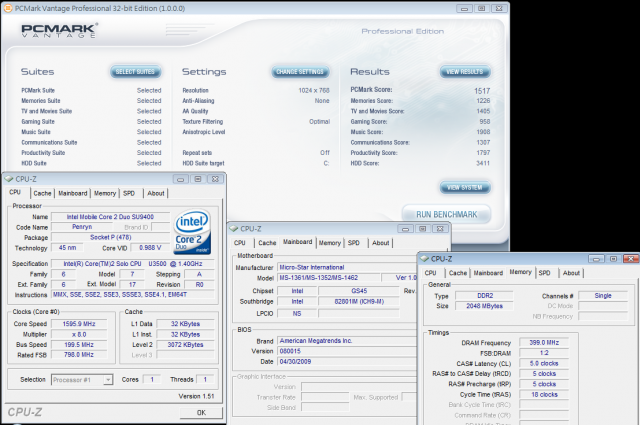Screen dimensions: 640x425
Task: Start the test with Run Benchmark
Action: point(447,214)
